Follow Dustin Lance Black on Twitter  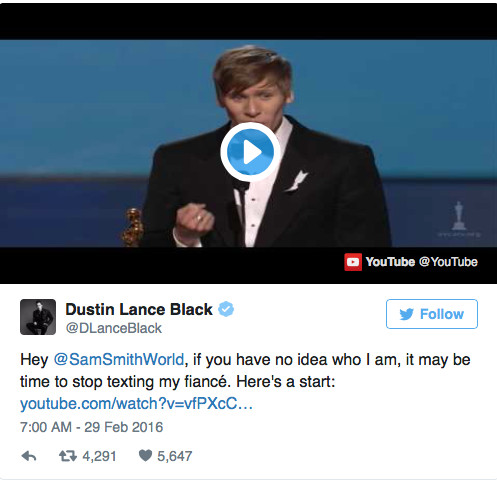[432, 314]
